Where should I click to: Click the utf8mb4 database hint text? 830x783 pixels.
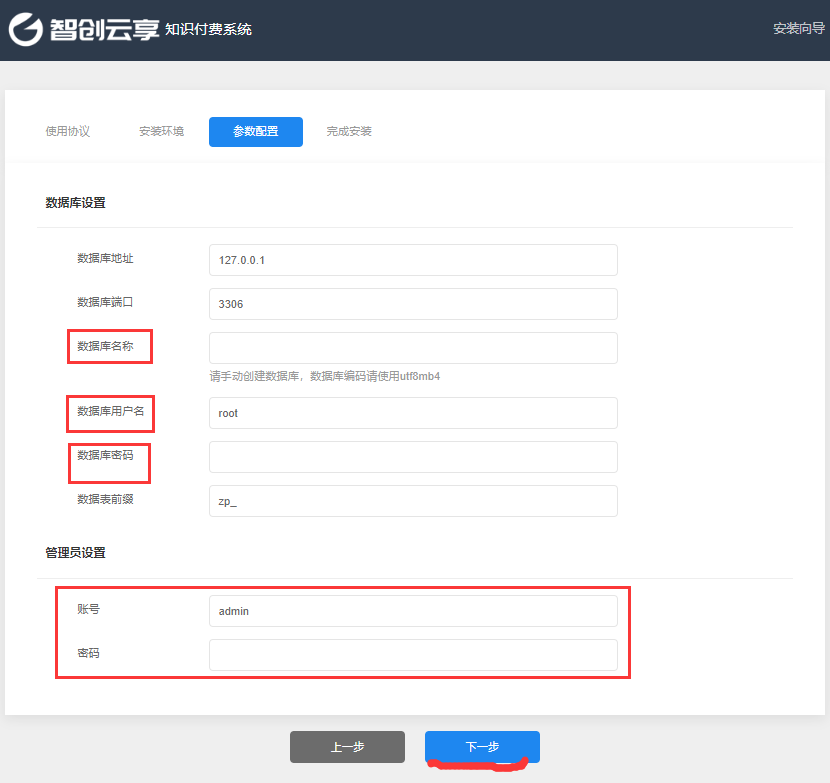(324, 376)
